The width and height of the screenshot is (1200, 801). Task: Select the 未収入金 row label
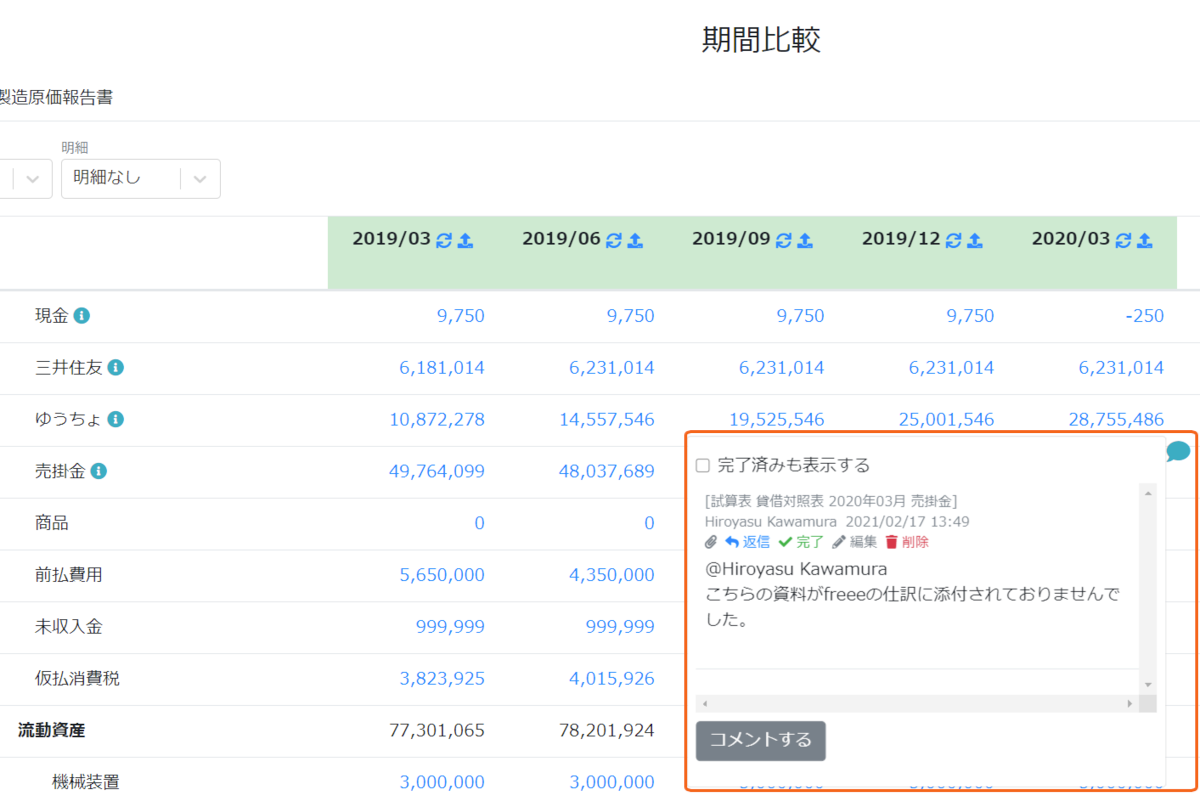click(68, 627)
